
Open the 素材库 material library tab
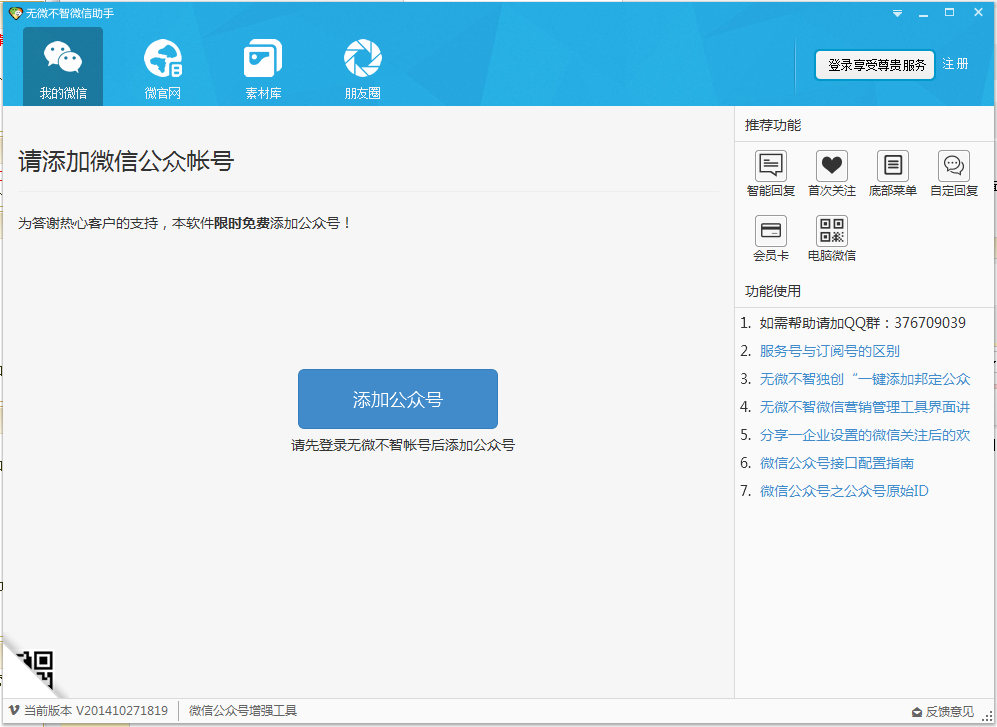263,67
